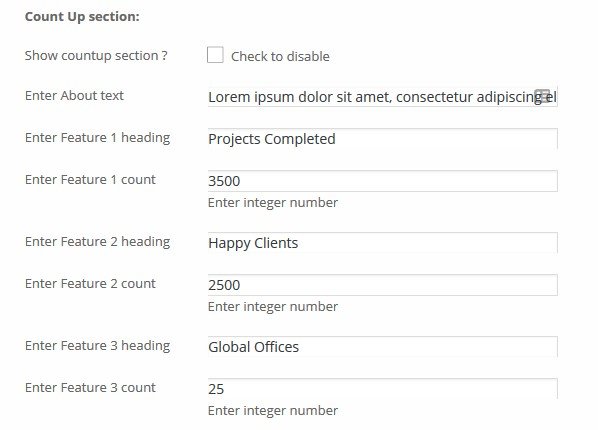Focus the About text Lorem ipsum field
This screenshot has width=598, height=430.
pyautogui.click(x=383, y=97)
